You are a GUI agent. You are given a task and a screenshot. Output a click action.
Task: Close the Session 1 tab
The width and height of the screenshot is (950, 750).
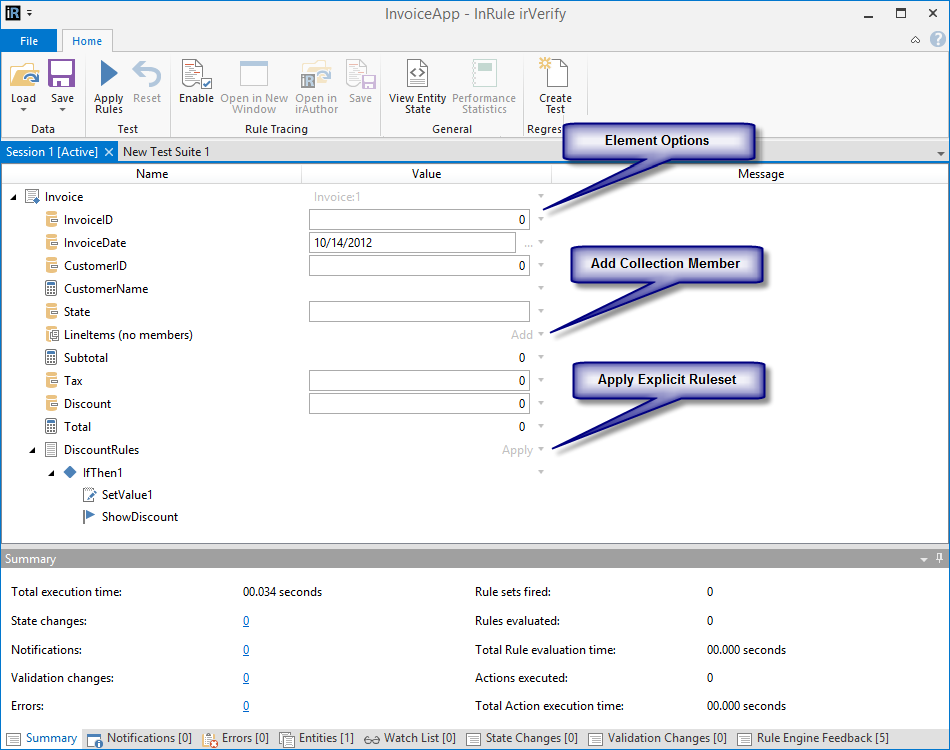pos(109,152)
